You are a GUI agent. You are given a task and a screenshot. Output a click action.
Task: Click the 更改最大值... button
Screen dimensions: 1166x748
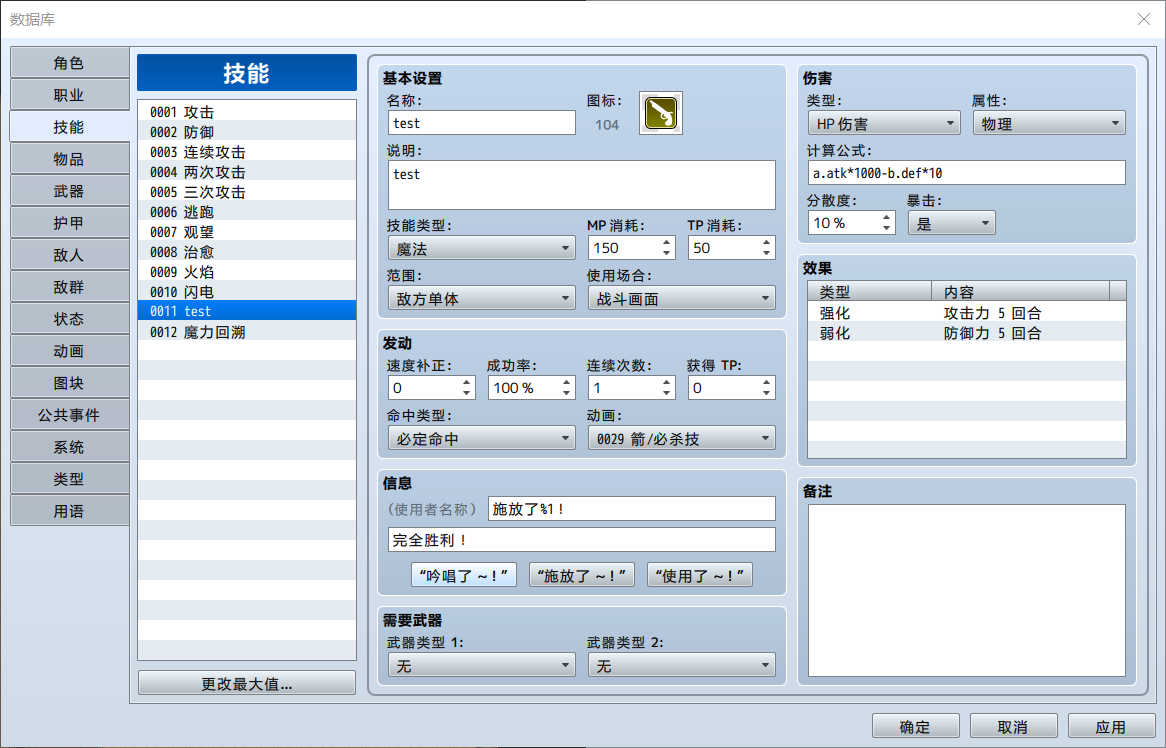click(x=247, y=683)
